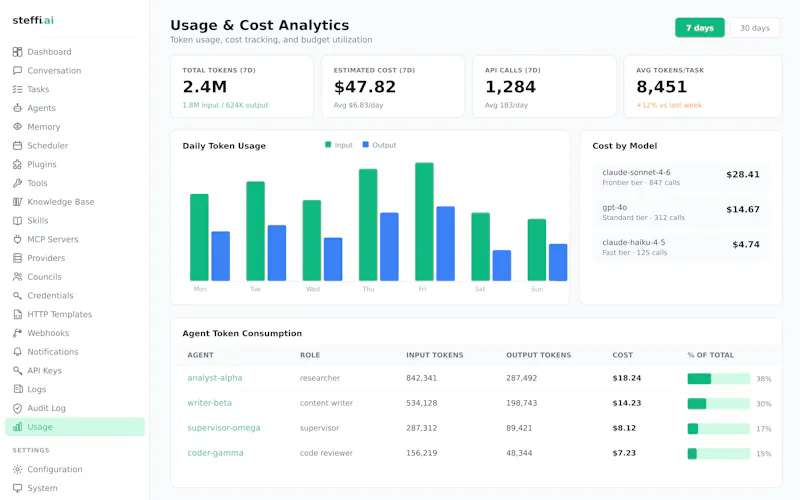Click Friday's green input bar
This screenshot has height=500, width=800.
pos(424,221)
